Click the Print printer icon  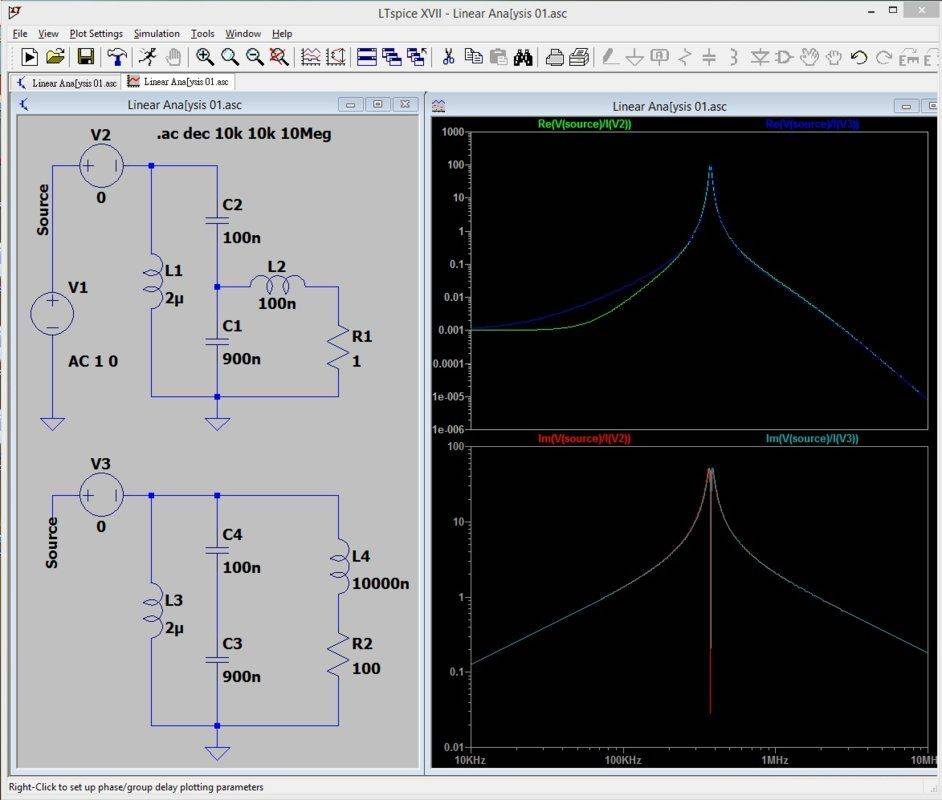pos(554,57)
